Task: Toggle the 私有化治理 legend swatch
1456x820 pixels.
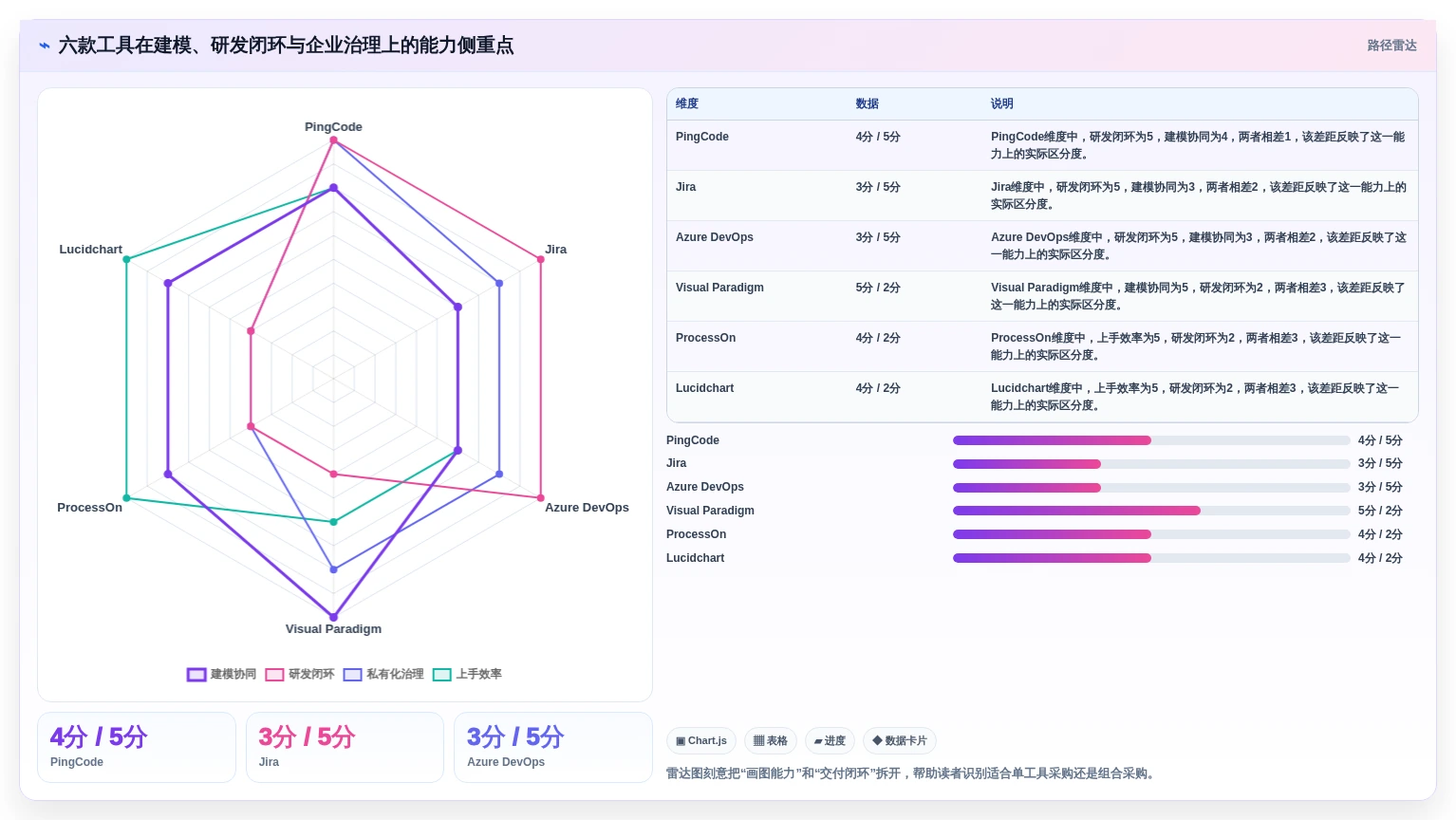Action: pyautogui.click(x=353, y=675)
